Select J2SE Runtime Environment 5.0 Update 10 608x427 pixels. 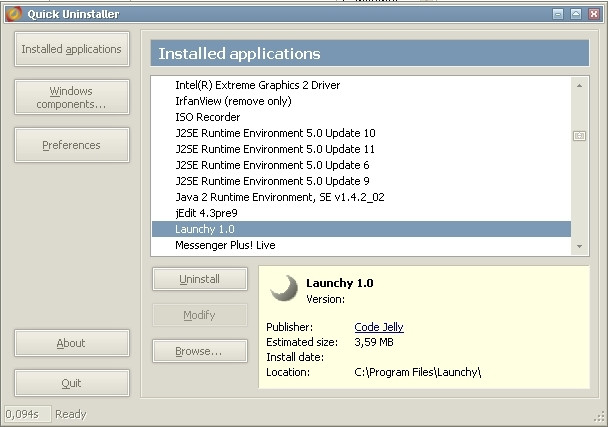[x=361, y=133]
